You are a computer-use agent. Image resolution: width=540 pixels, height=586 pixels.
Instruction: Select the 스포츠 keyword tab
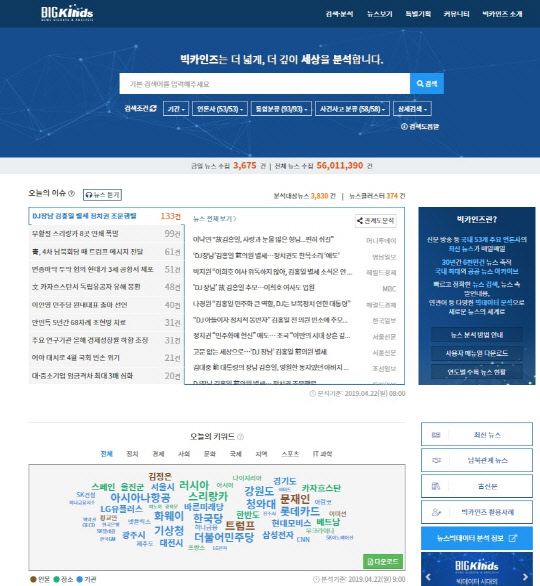(290, 454)
